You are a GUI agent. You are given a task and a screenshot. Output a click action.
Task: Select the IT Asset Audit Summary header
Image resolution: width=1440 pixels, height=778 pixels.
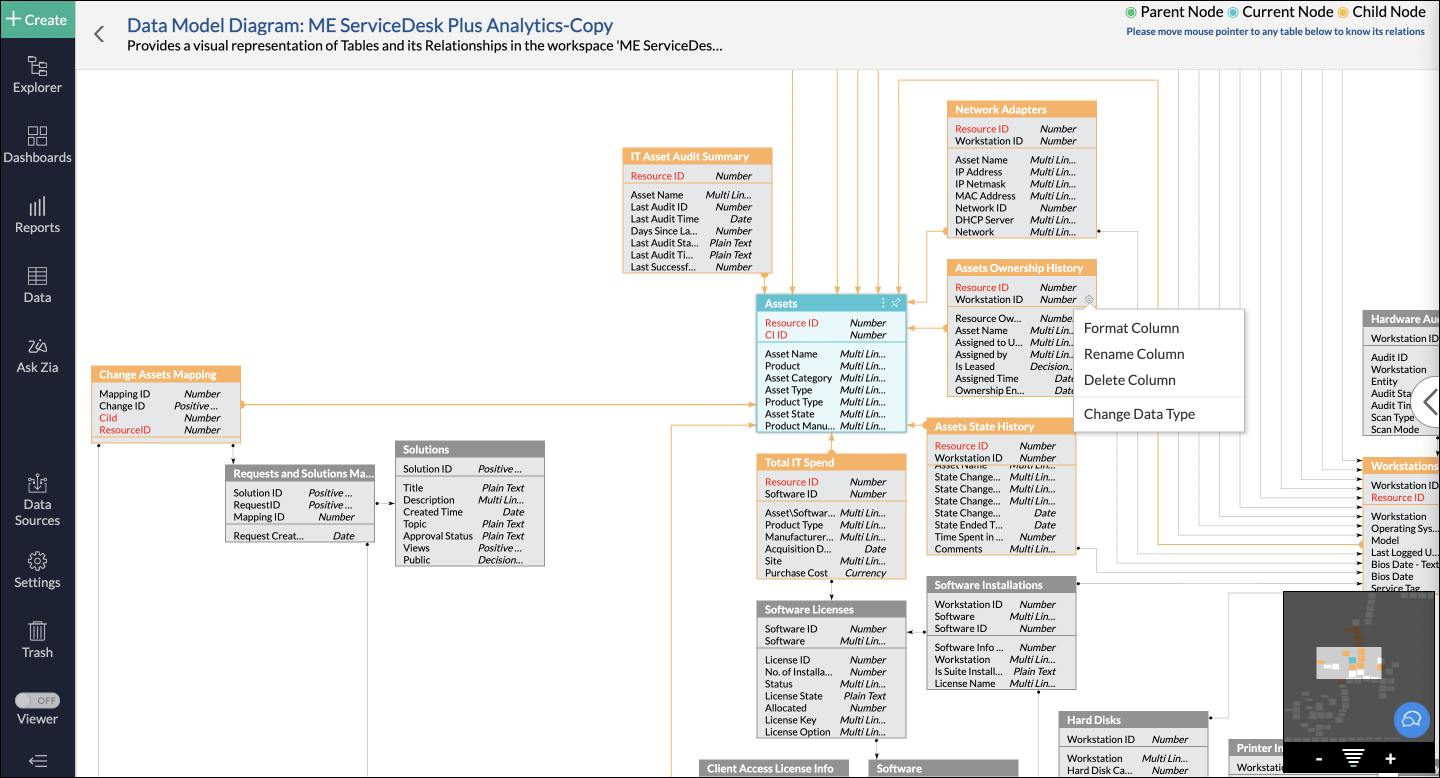click(x=698, y=156)
